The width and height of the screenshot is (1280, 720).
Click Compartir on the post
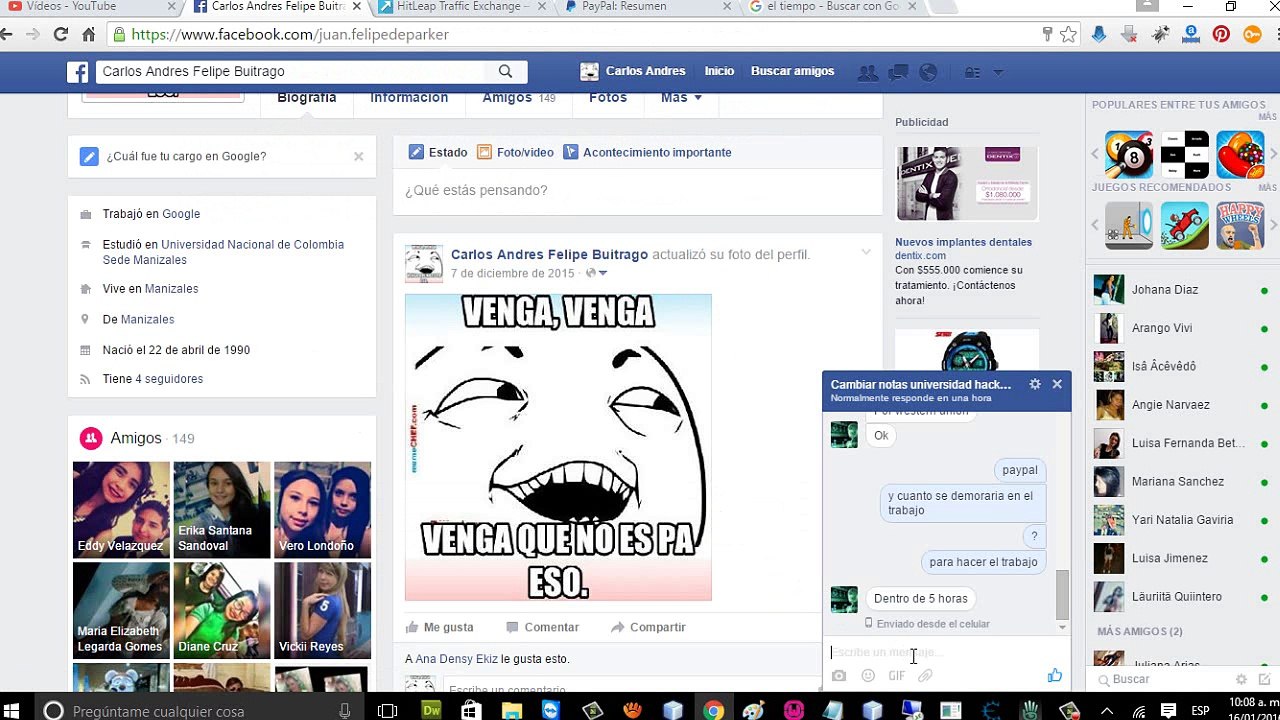(648, 627)
